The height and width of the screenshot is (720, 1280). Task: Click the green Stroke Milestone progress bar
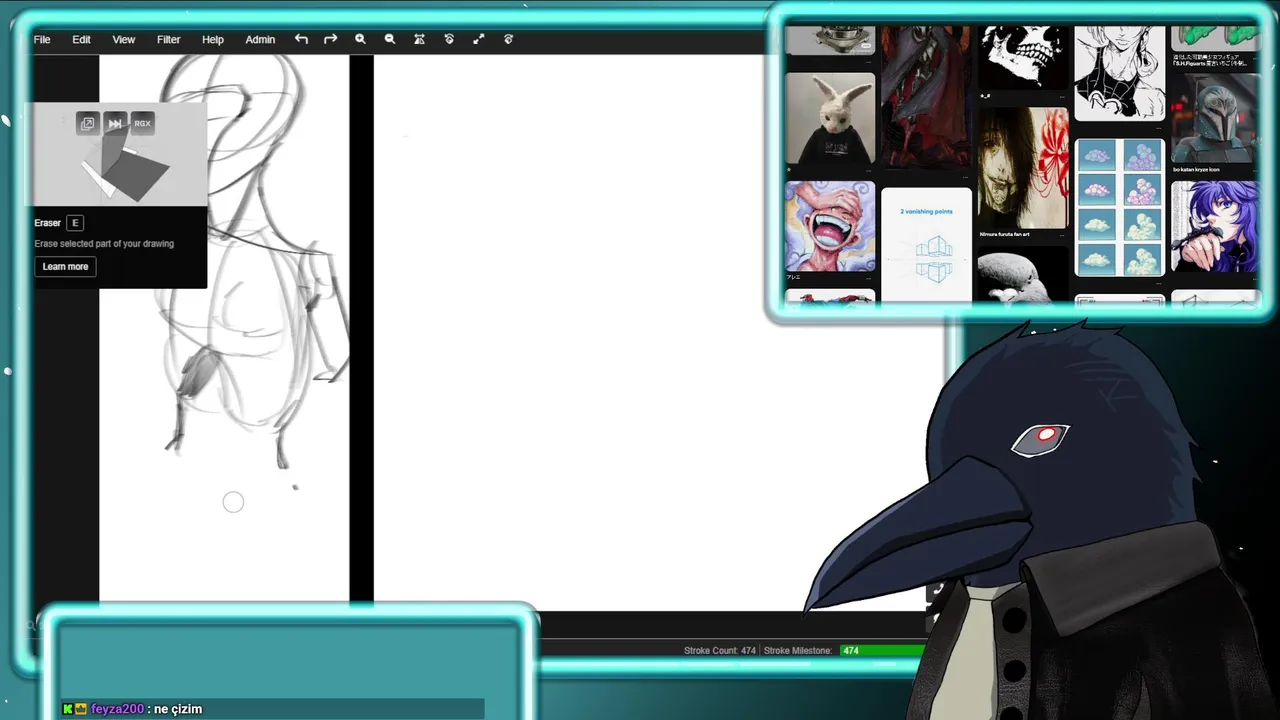(x=883, y=651)
